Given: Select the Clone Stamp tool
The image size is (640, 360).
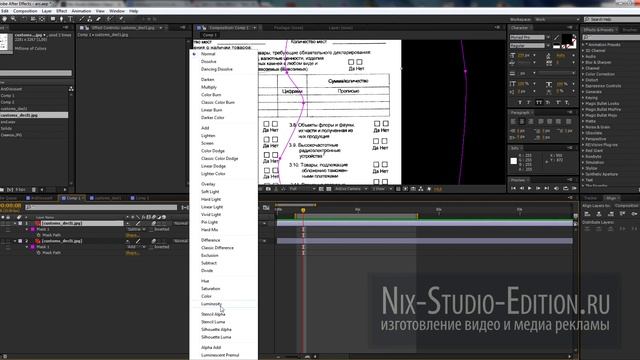Looking at the screenshot, I should 90,19.
